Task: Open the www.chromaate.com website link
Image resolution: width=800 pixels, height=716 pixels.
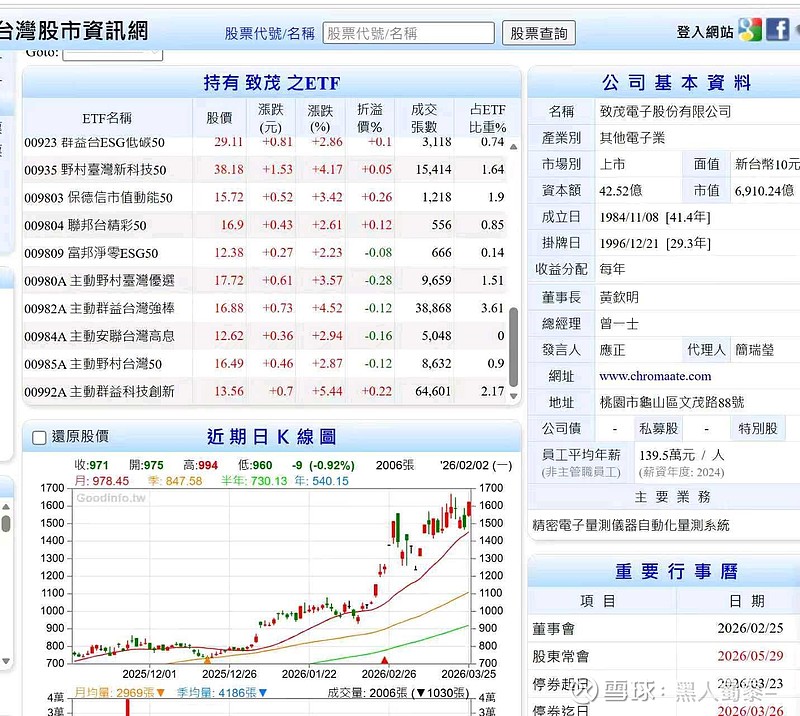Action: click(x=655, y=376)
